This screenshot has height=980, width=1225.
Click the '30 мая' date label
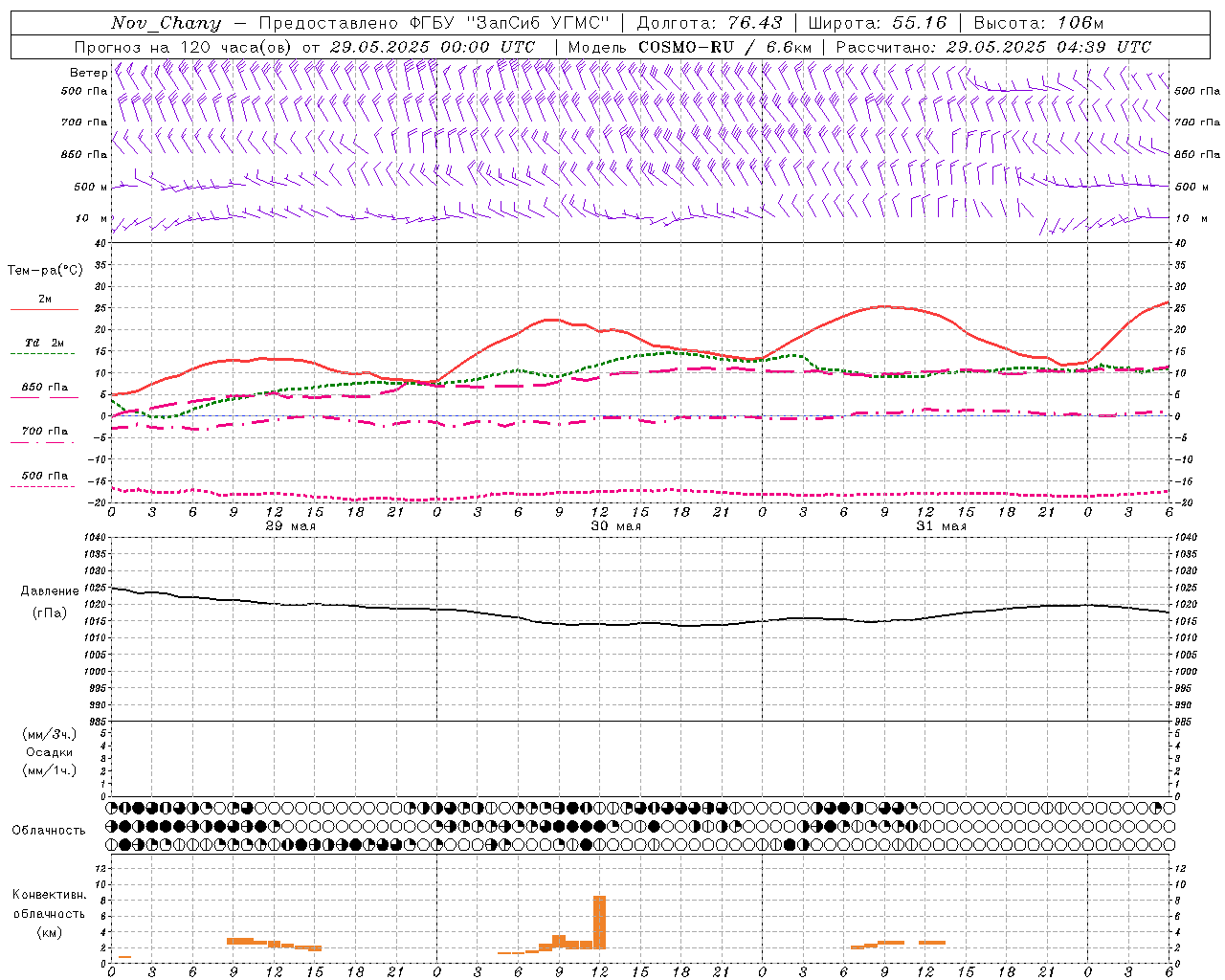point(615,526)
